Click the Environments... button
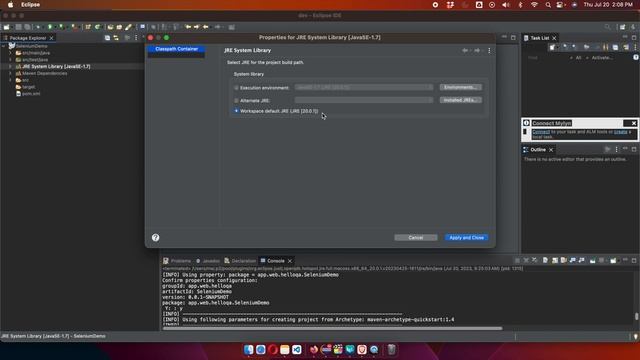This screenshot has width=640, height=360. click(x=460, y=87)
